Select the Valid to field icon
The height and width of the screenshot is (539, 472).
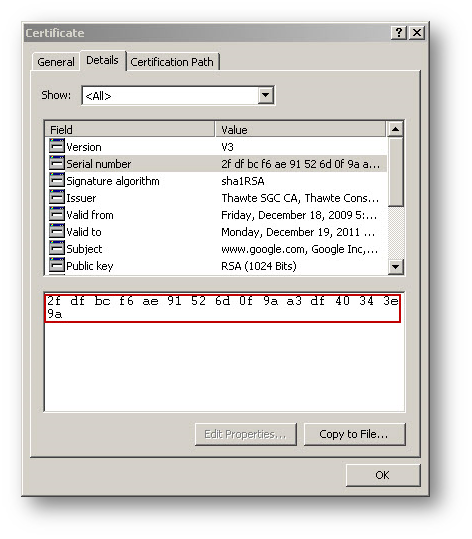click(x=57, y=231)
